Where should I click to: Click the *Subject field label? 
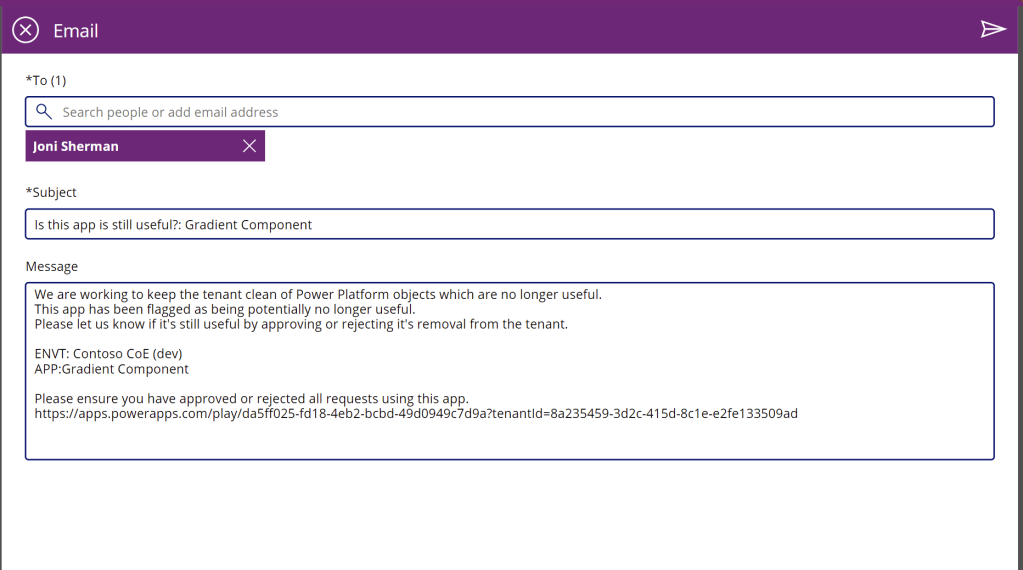(x=51, y=192)
